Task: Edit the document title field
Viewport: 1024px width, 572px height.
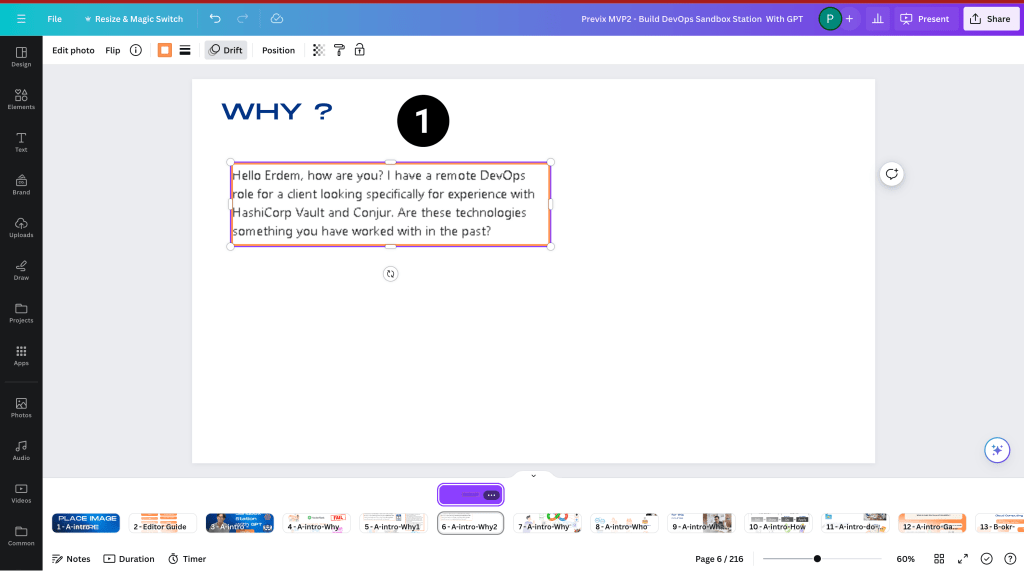Action: (x=692, y=19)
